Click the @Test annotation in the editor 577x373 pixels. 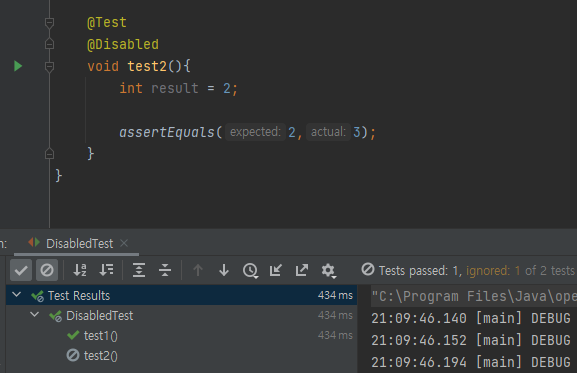pos(107,23)
